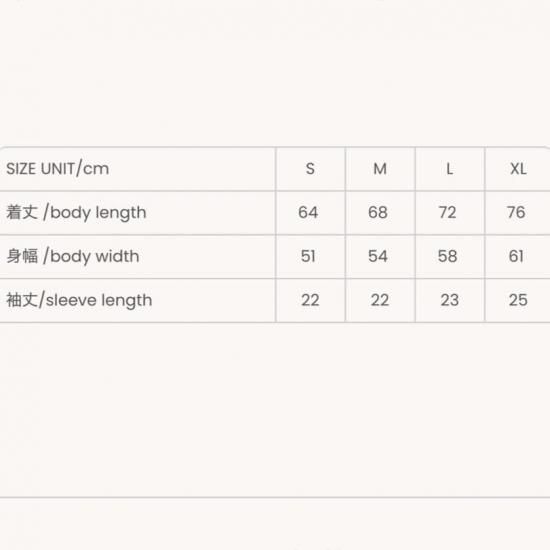
Task: Click the body width row label
Action: tap(73, 256)
